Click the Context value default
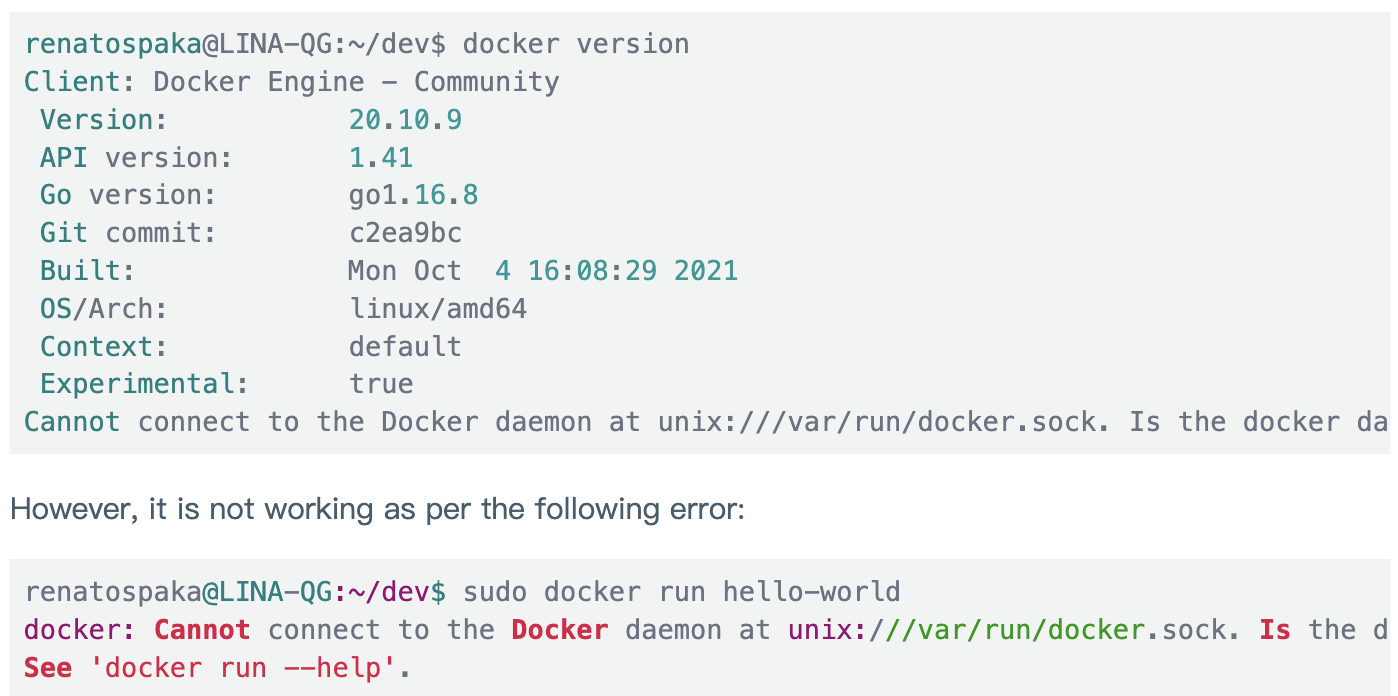The image size is (1398, 696). [405, 347]
